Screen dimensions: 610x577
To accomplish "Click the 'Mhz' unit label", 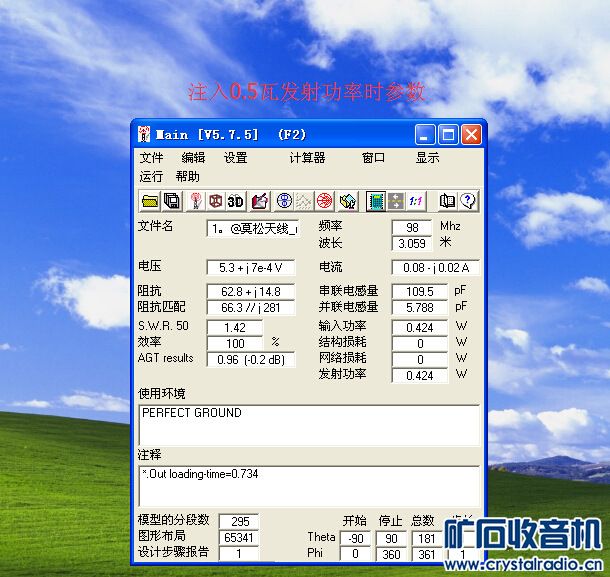I will point(450,226).
